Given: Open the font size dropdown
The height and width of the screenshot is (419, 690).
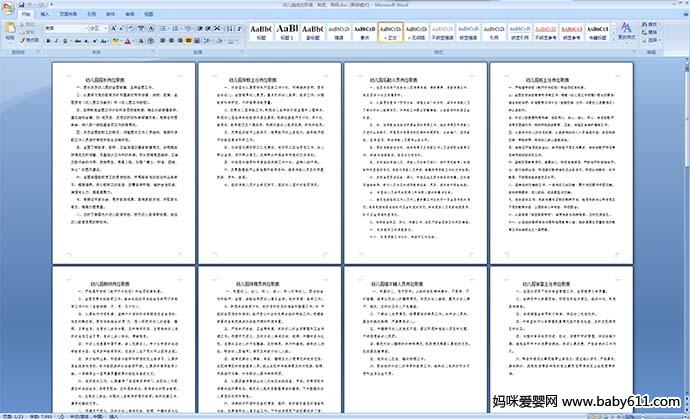Looking at the screenshot, I should coord(105,29).
